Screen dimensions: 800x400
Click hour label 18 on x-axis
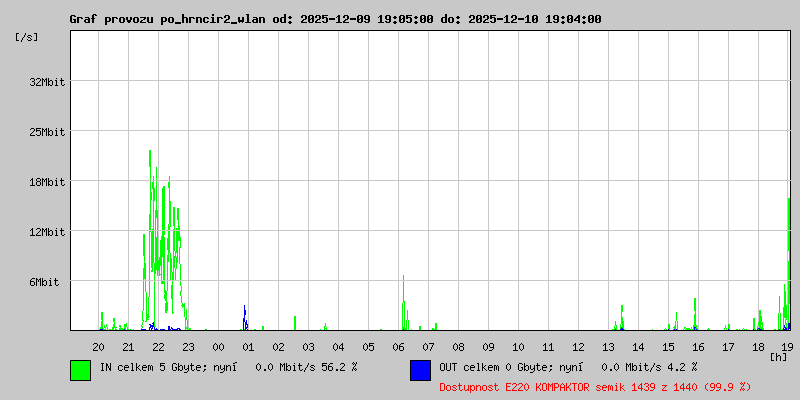tap(759, 347)
